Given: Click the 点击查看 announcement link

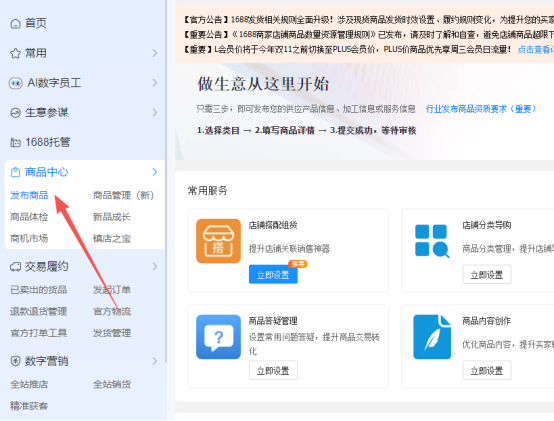Looking at the screenshot, I should pos(536,49).
